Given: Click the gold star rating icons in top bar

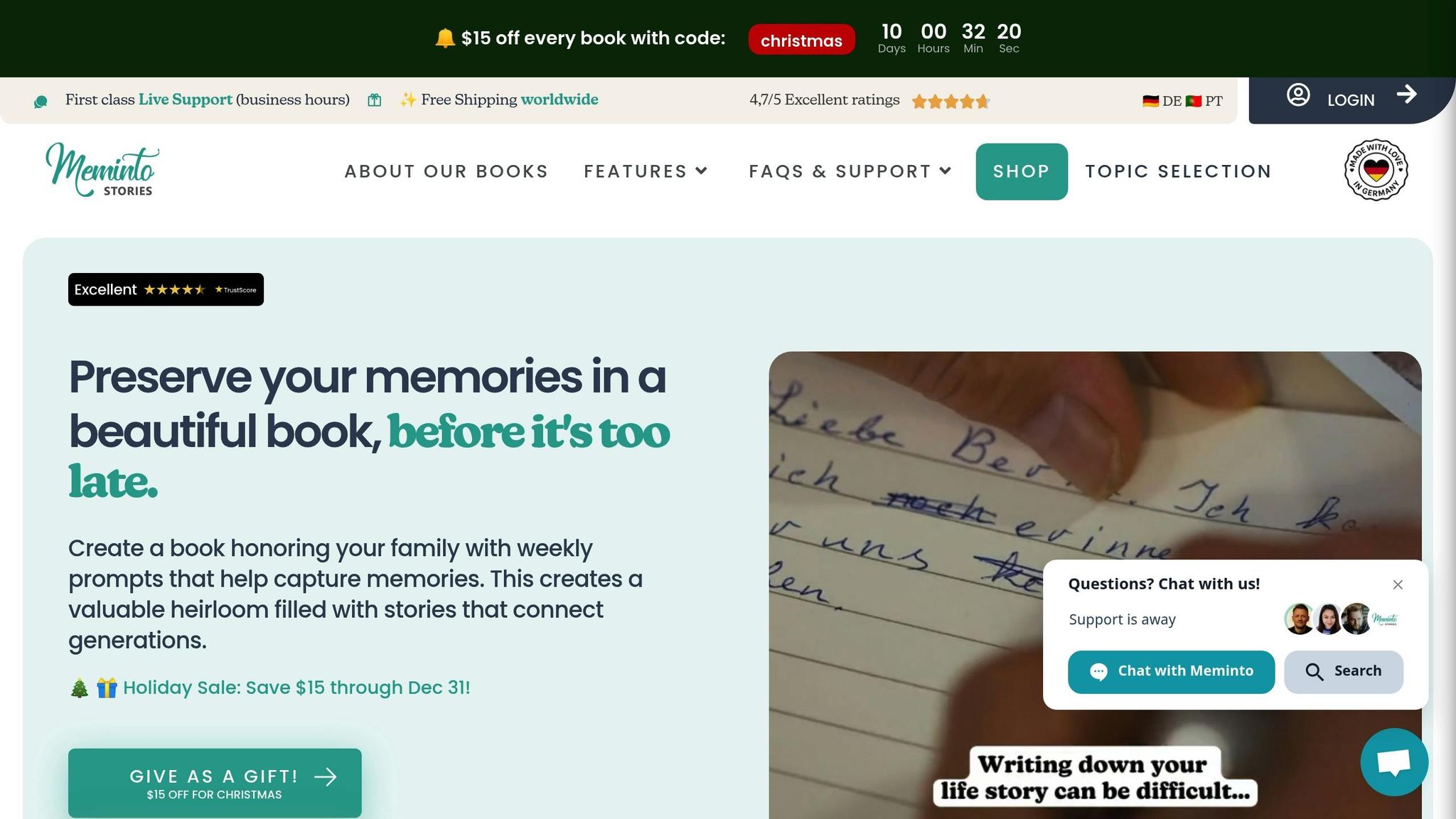Looking at the screenshot, I should 951,101.
